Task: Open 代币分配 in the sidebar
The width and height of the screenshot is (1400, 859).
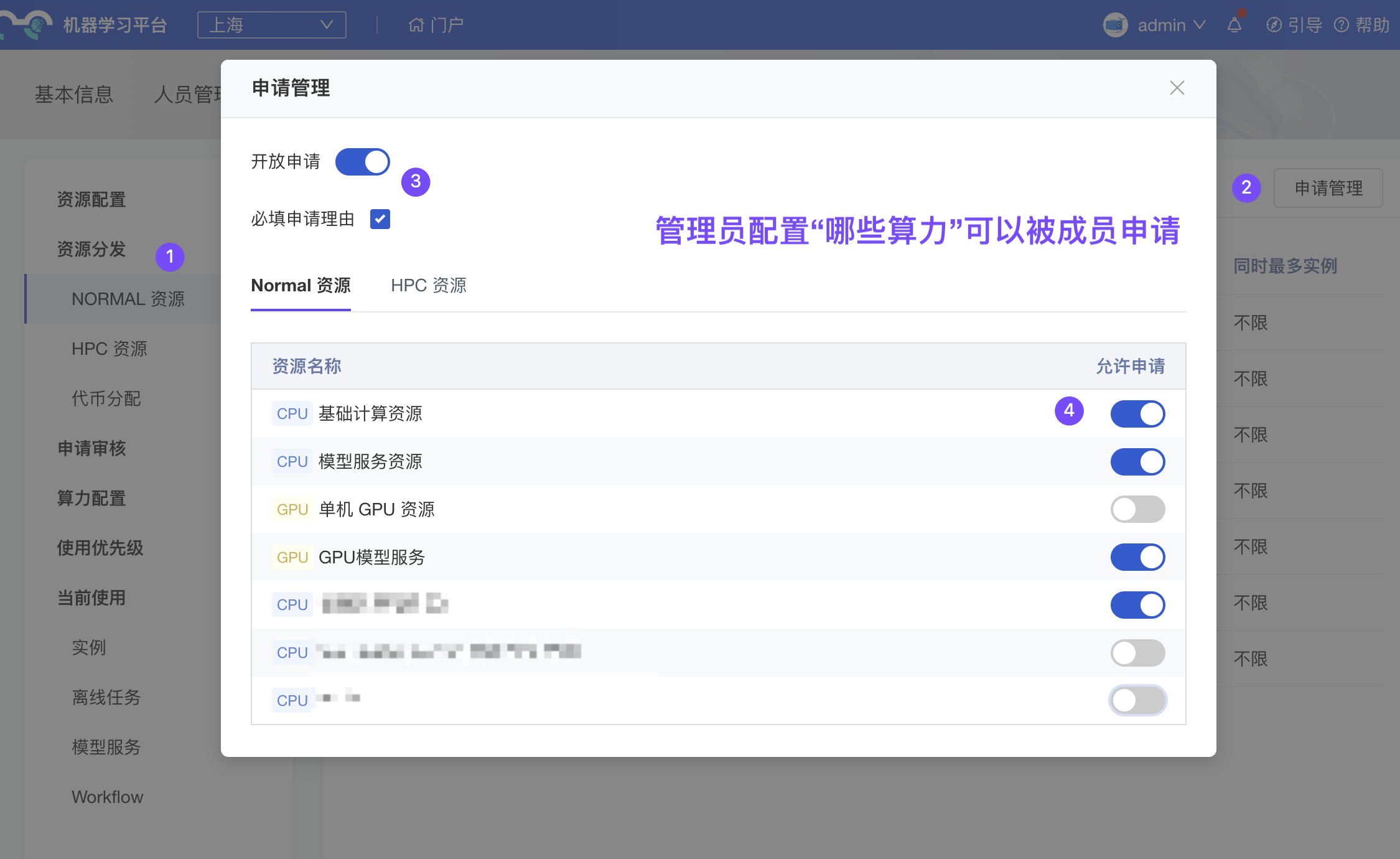Action: click(106, 398)
